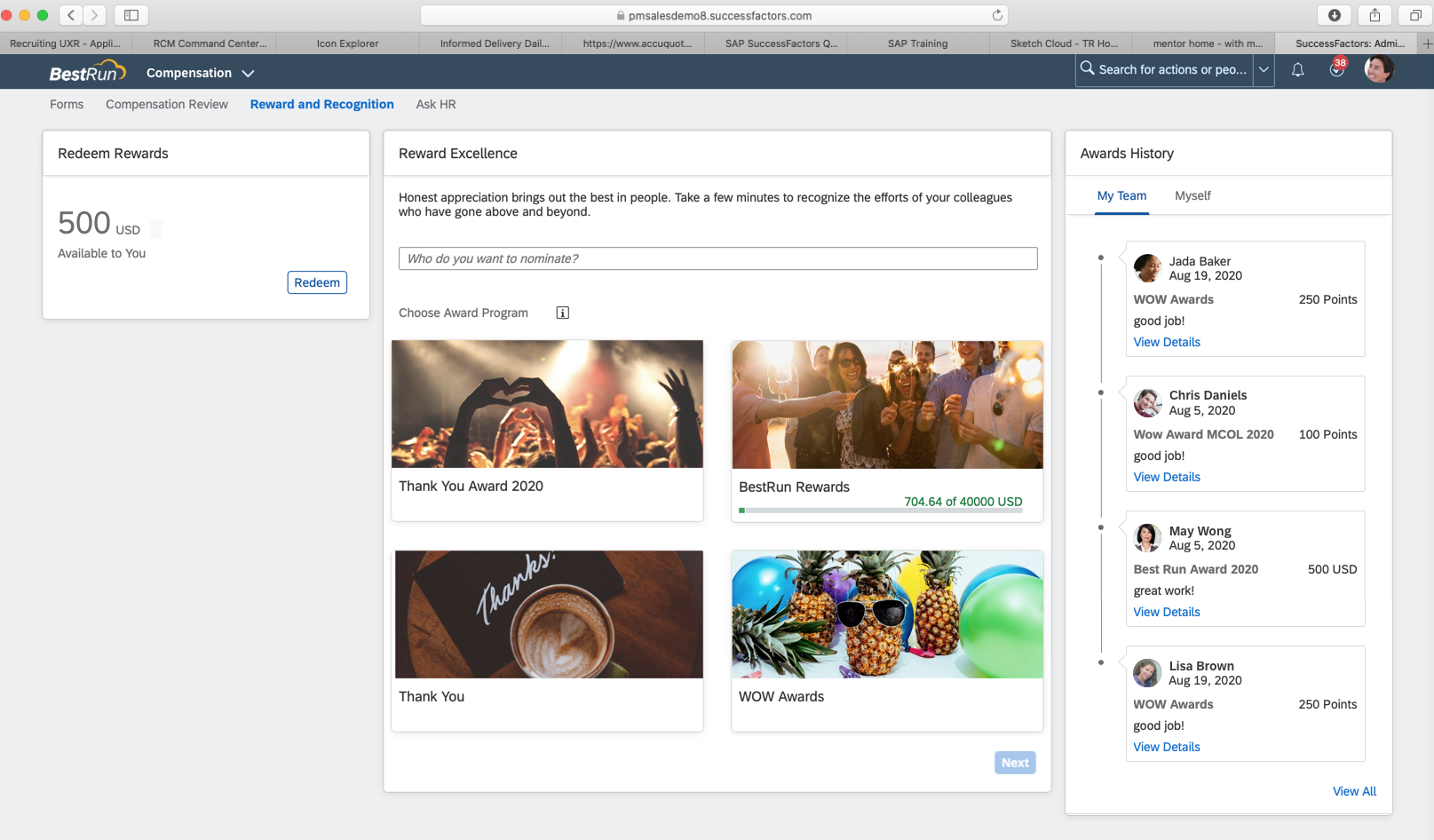Open the notifications bell icon
The height and width of the screenshot is (840, 1434).
click(1297, 69)
